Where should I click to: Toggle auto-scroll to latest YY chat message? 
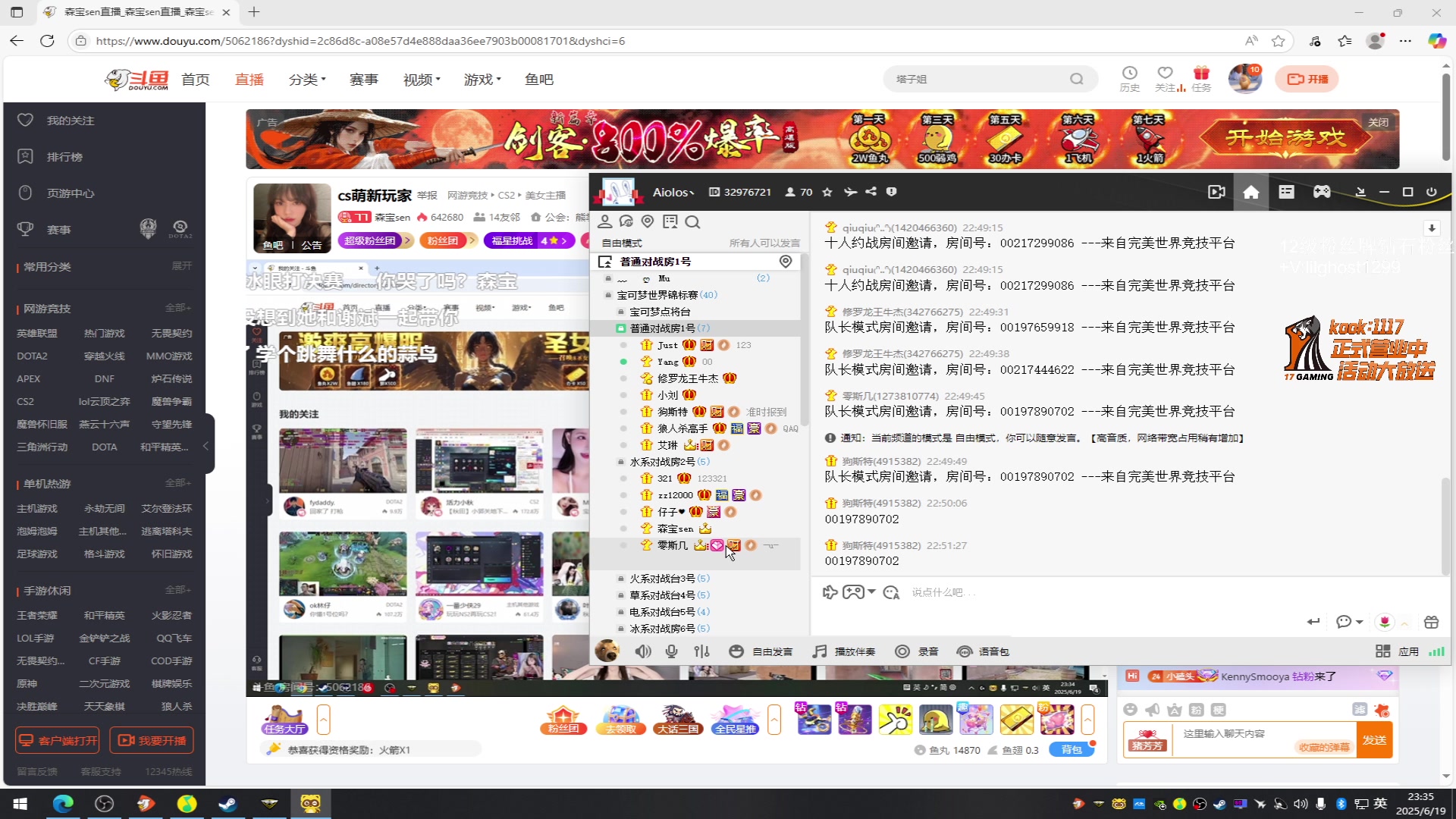coord(1432,228)
